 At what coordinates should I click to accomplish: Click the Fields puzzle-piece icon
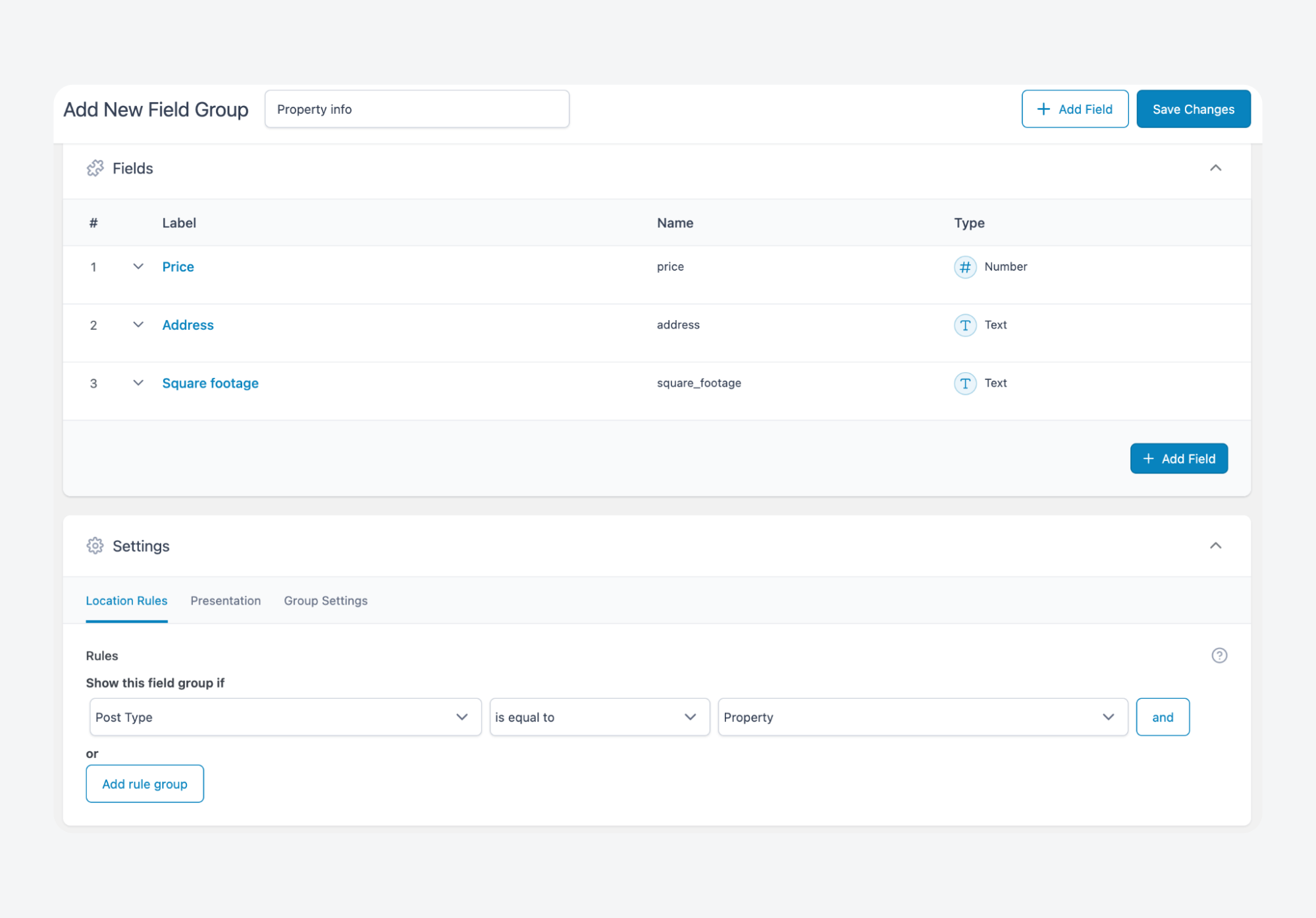click(x=95, y=168)
